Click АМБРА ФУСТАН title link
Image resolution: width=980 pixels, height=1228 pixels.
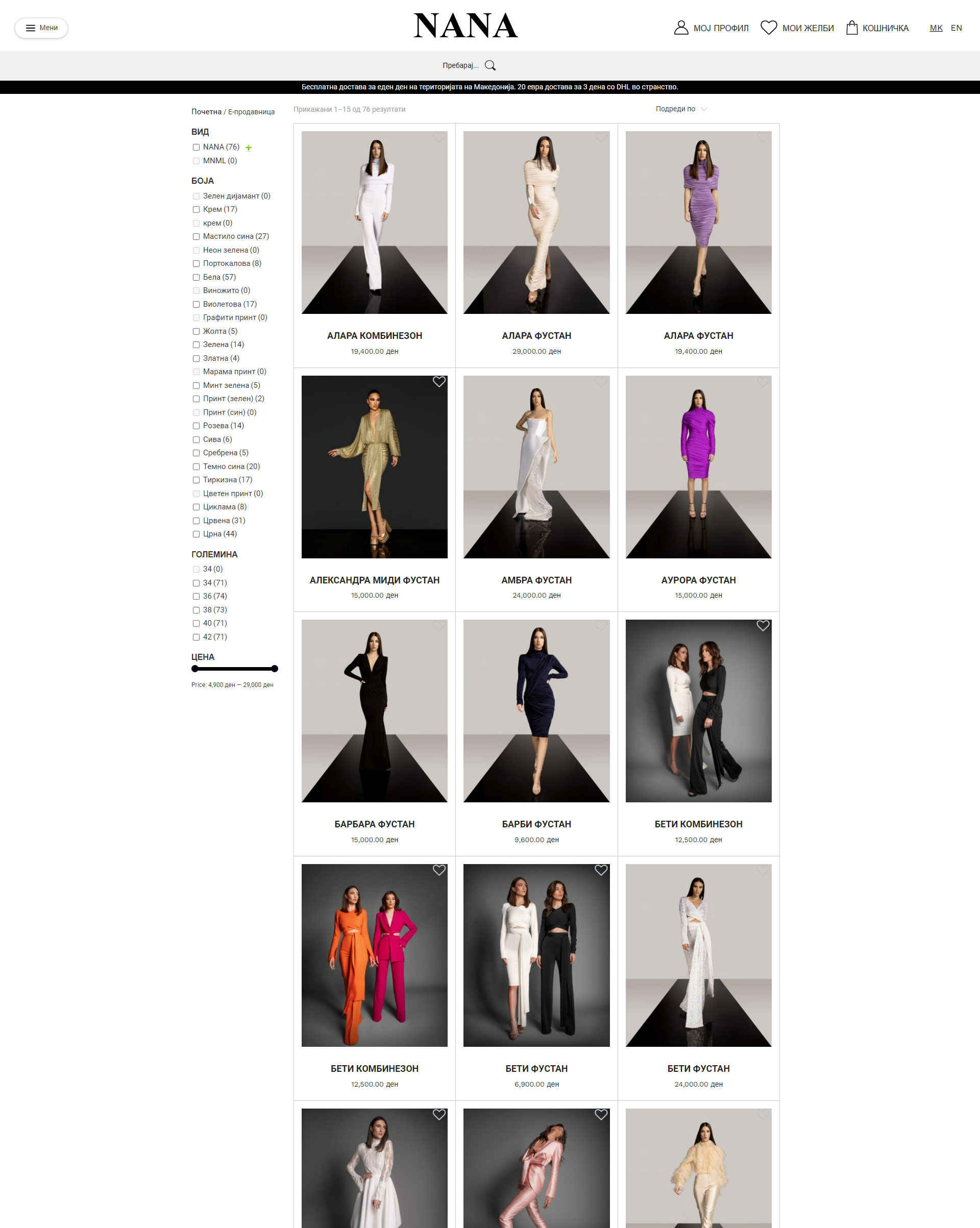point(536,580)
